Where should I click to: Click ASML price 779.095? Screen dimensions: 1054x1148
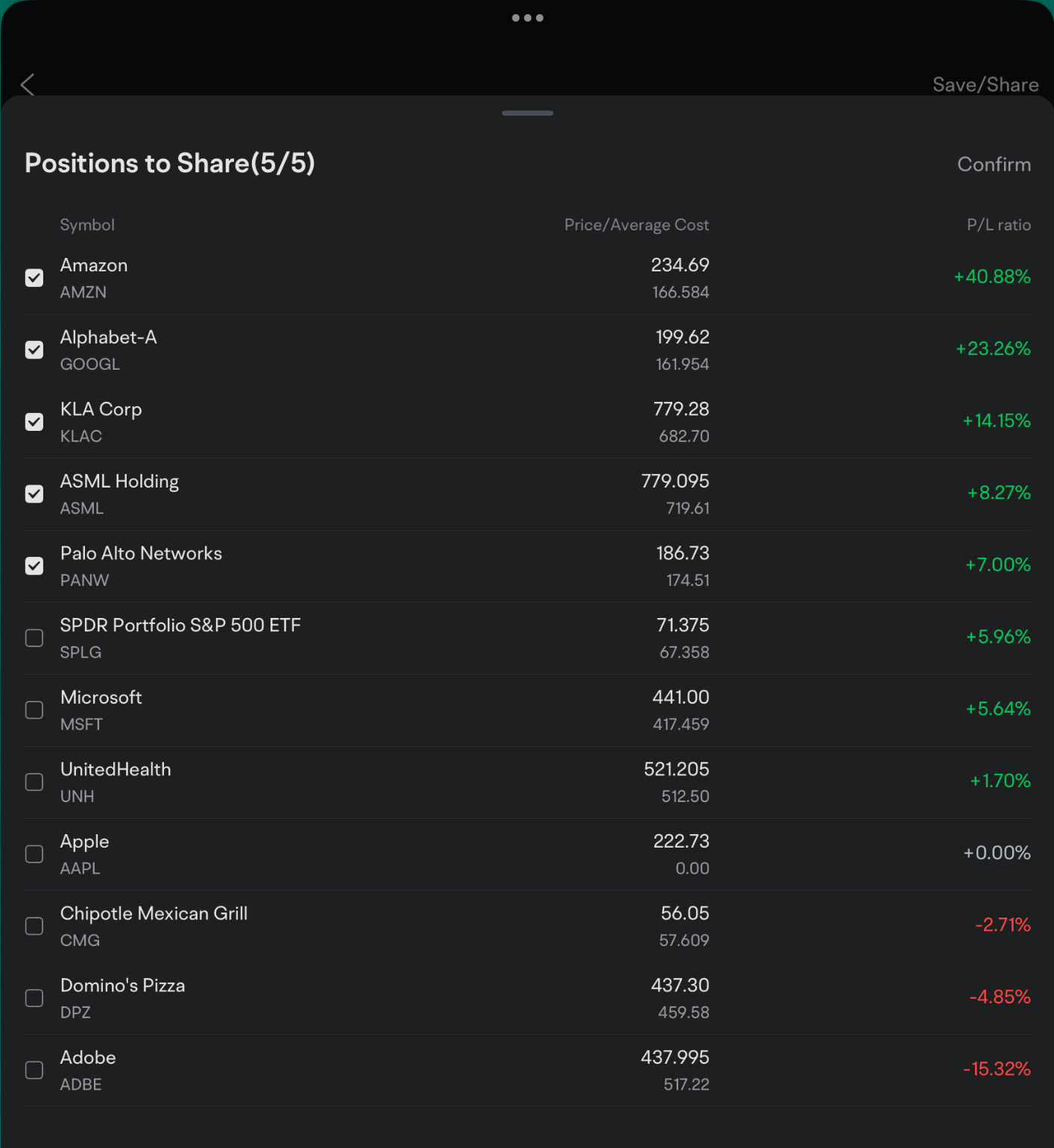[675, 482]
